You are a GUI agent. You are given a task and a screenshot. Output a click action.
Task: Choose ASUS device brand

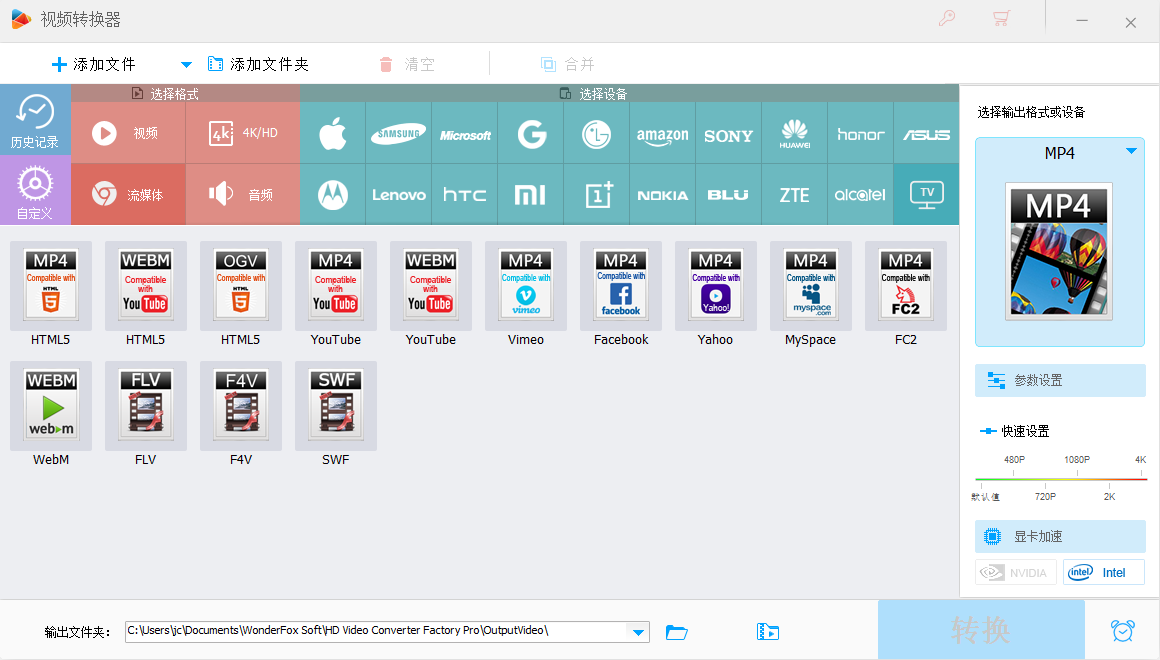[926, 133]
